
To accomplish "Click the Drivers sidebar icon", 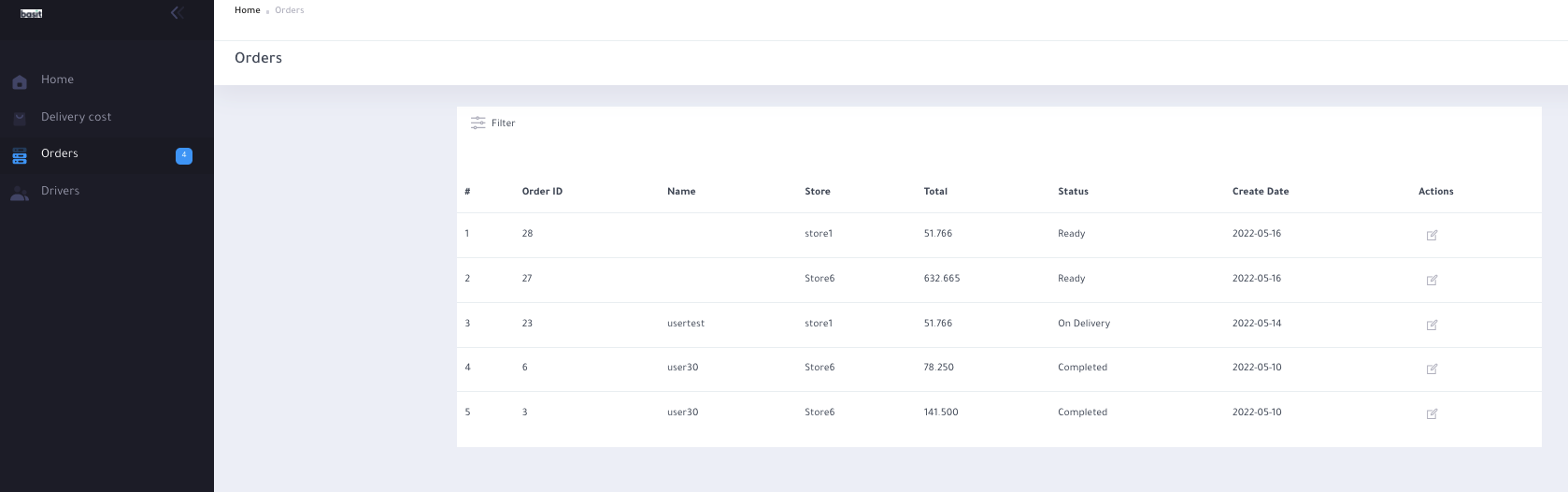I will (20, 193).
